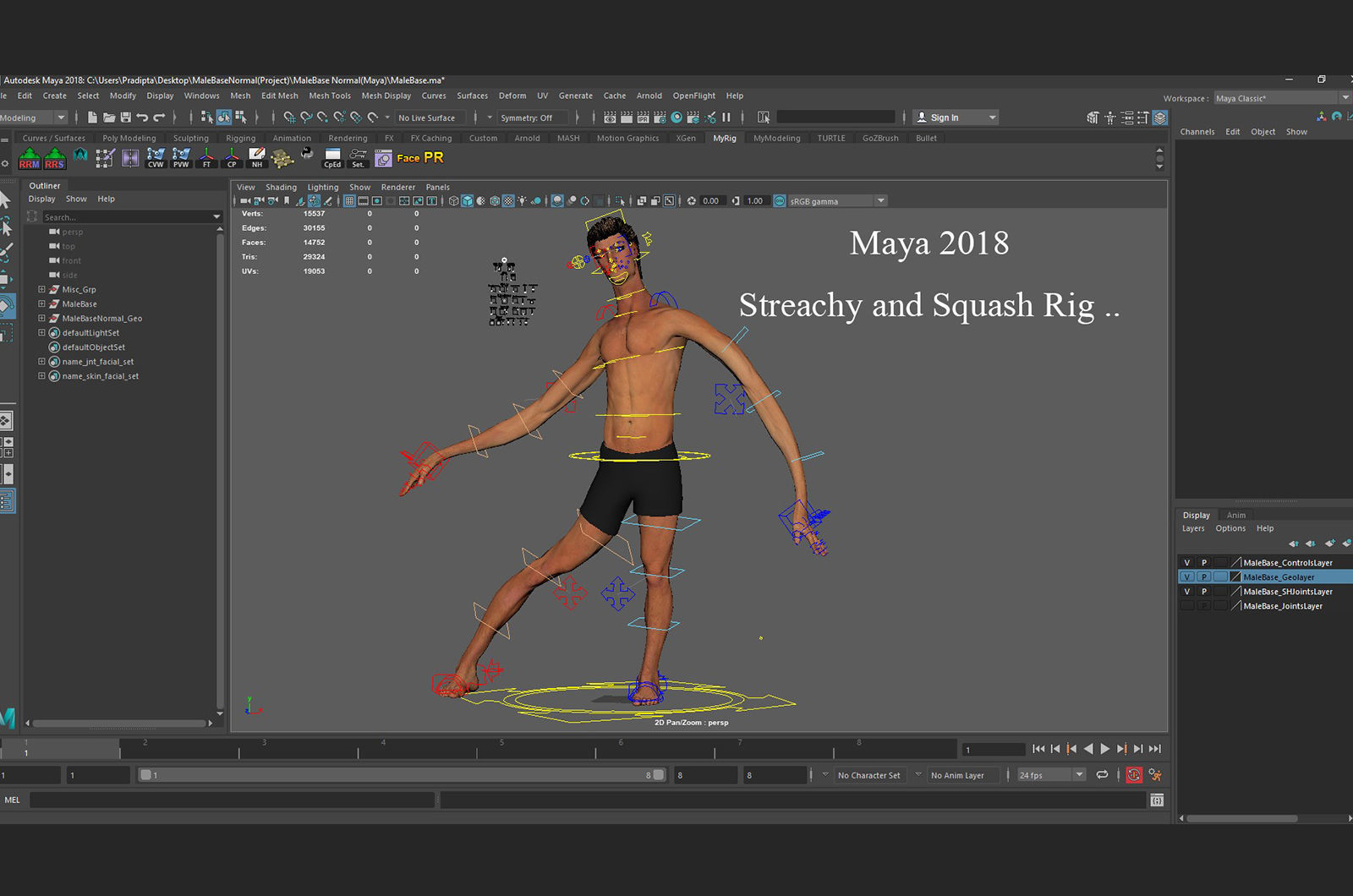Open the 24 fps frame rate dropdown
Screen dimensions: 1353x896
pyautogui.click(x=1051, y=775)
